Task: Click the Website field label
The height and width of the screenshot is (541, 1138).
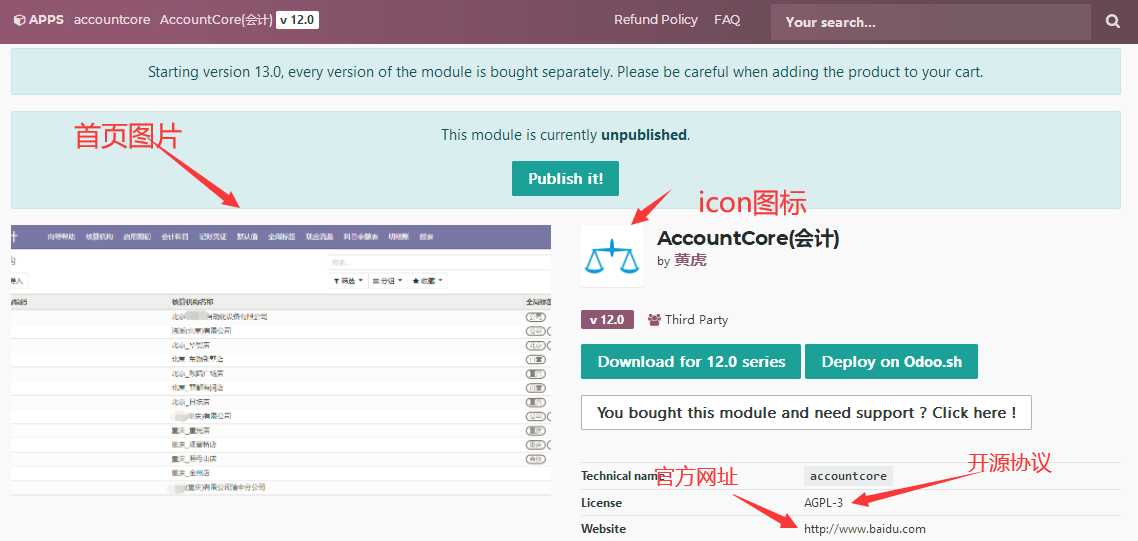Action: pos(604,529)
